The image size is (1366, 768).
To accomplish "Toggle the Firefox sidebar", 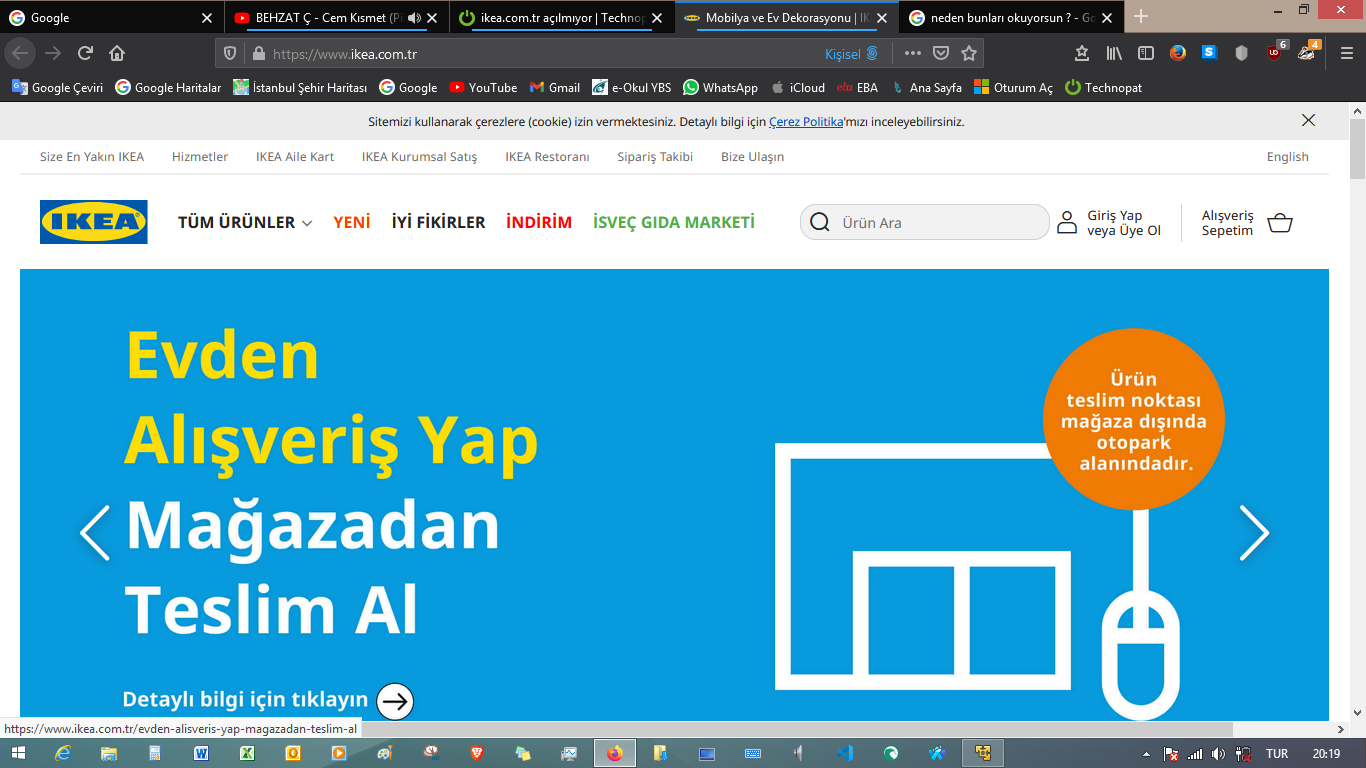I will coord(1146,53).
